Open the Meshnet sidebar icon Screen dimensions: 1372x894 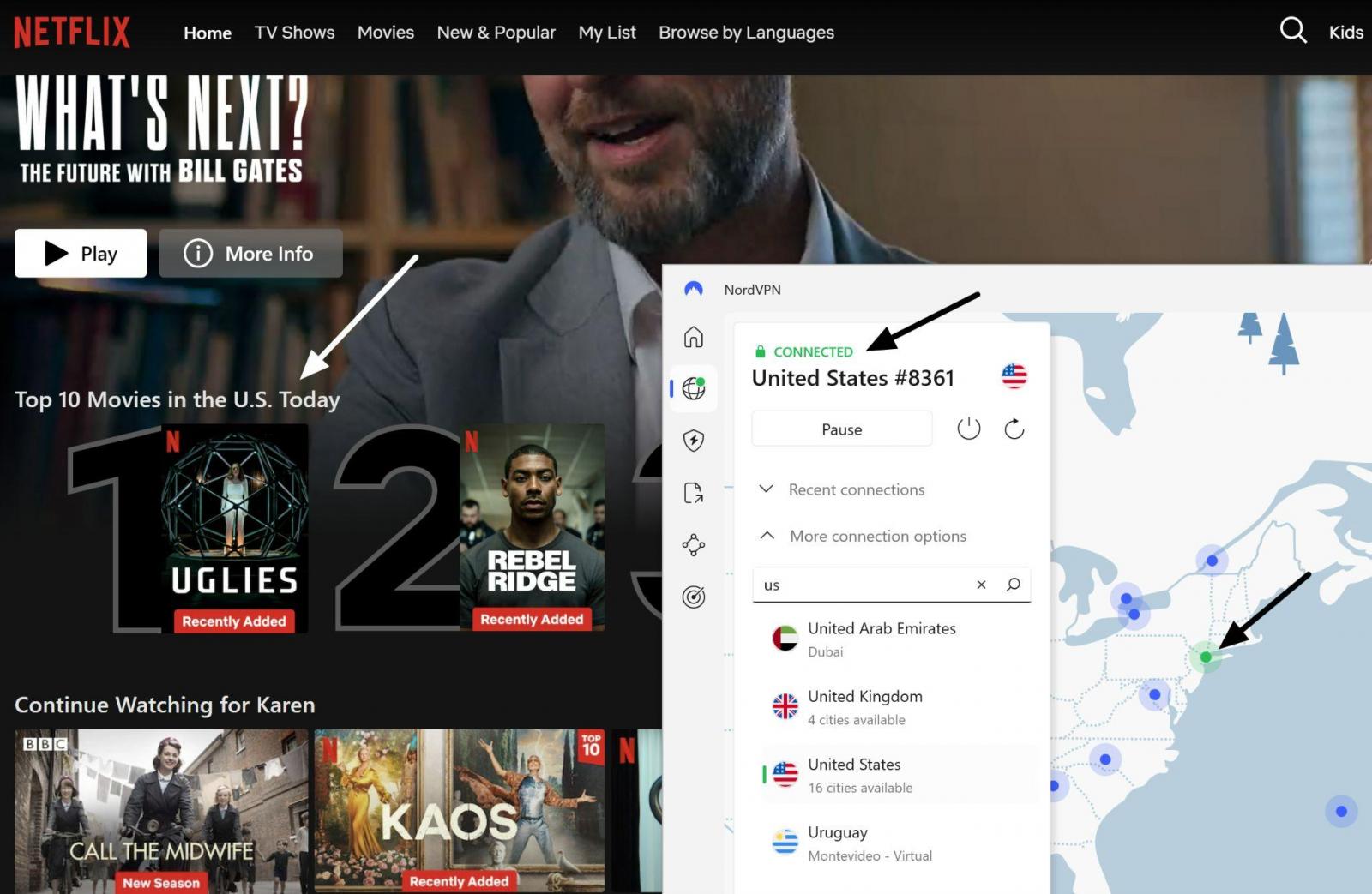[x=694, y=545]
